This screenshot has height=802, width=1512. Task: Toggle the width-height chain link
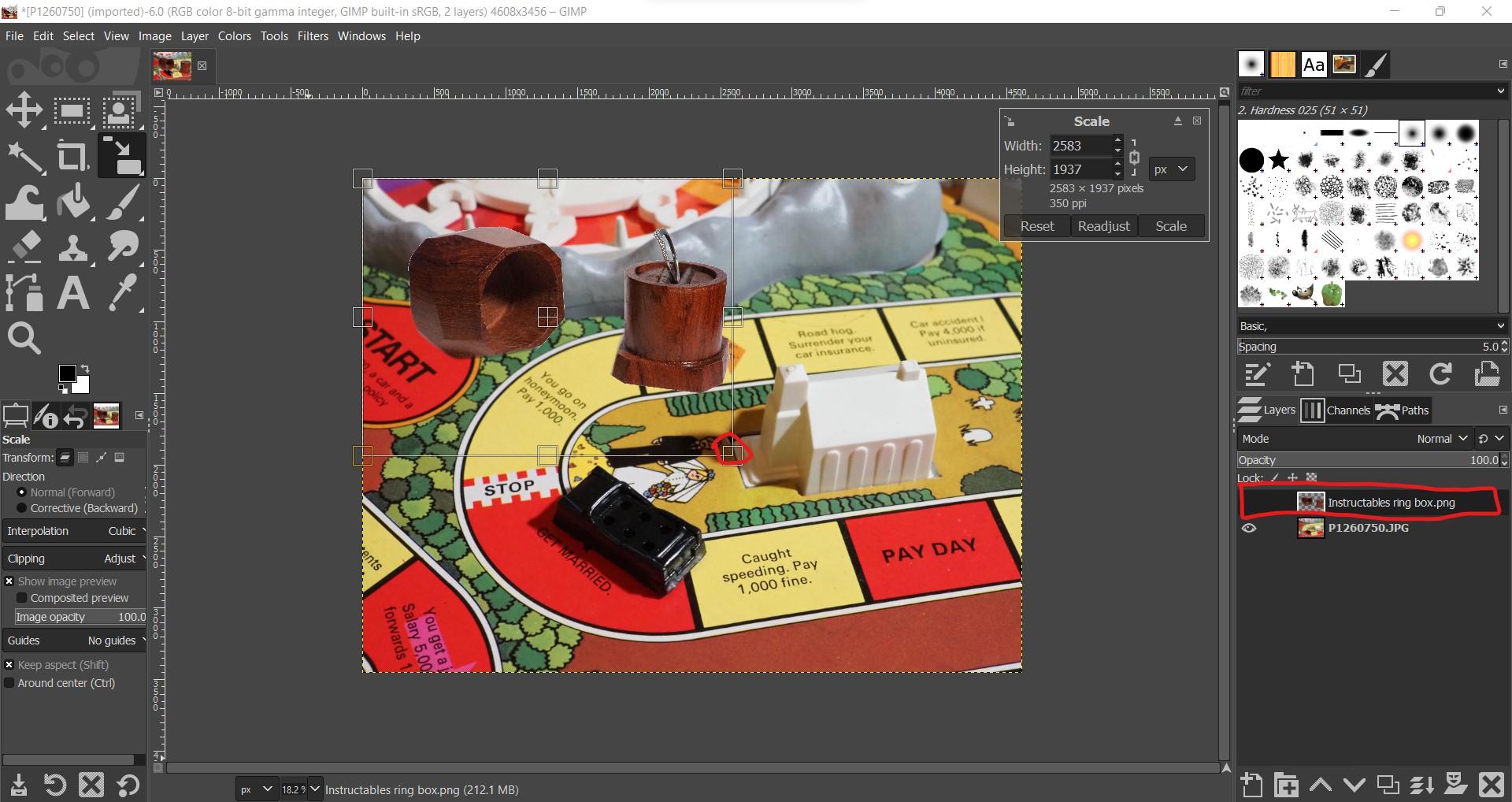[x=1134, y=158]
